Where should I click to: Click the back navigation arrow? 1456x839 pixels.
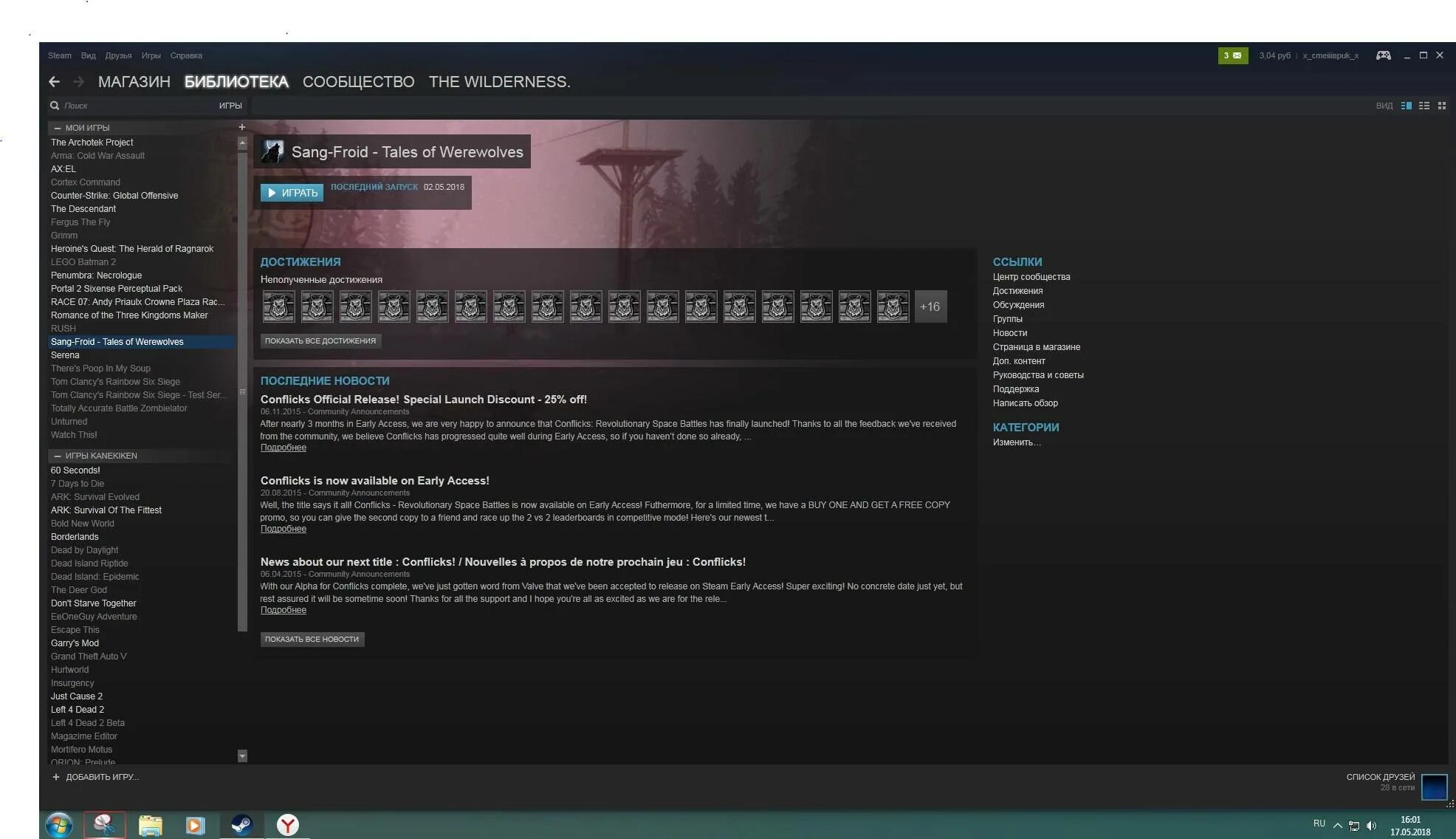coord(54,82)
